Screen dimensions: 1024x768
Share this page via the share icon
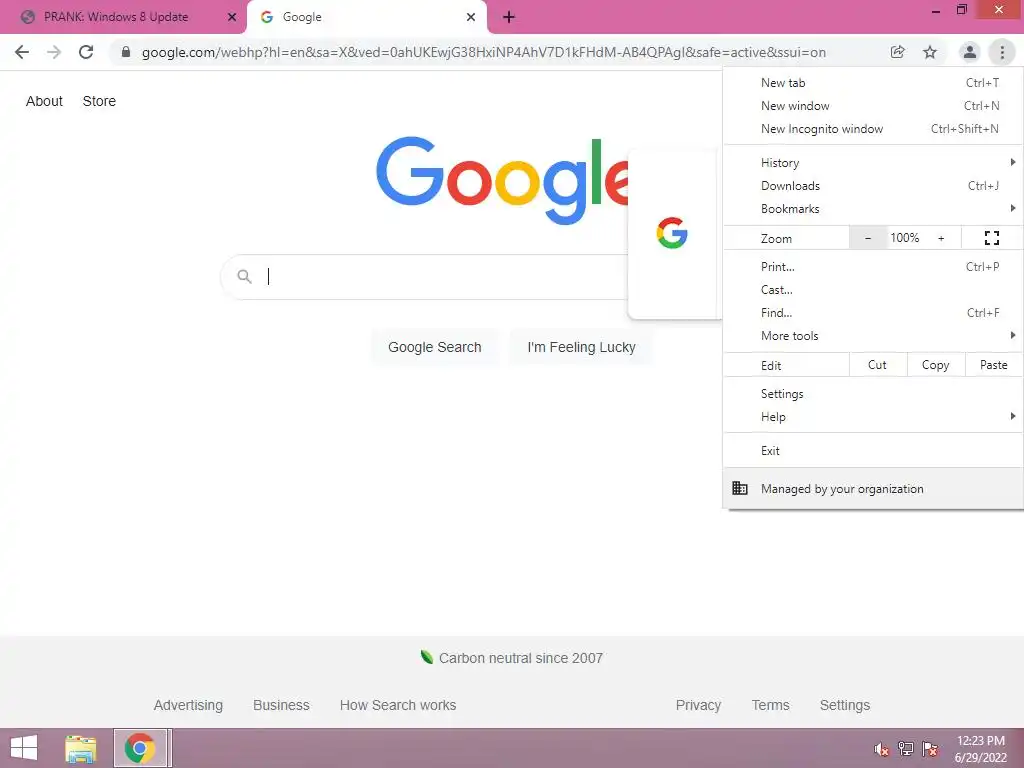coord(898,52)
